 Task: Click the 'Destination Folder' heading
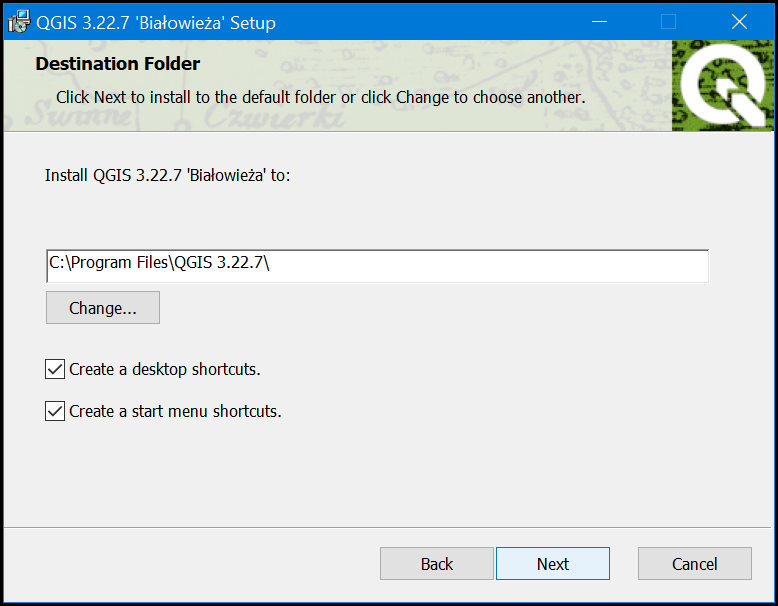click(x=118, y=64)
